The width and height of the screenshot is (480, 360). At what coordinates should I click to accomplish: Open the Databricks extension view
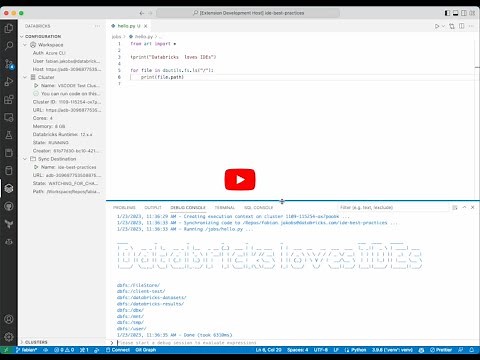(x=9, y=189)
